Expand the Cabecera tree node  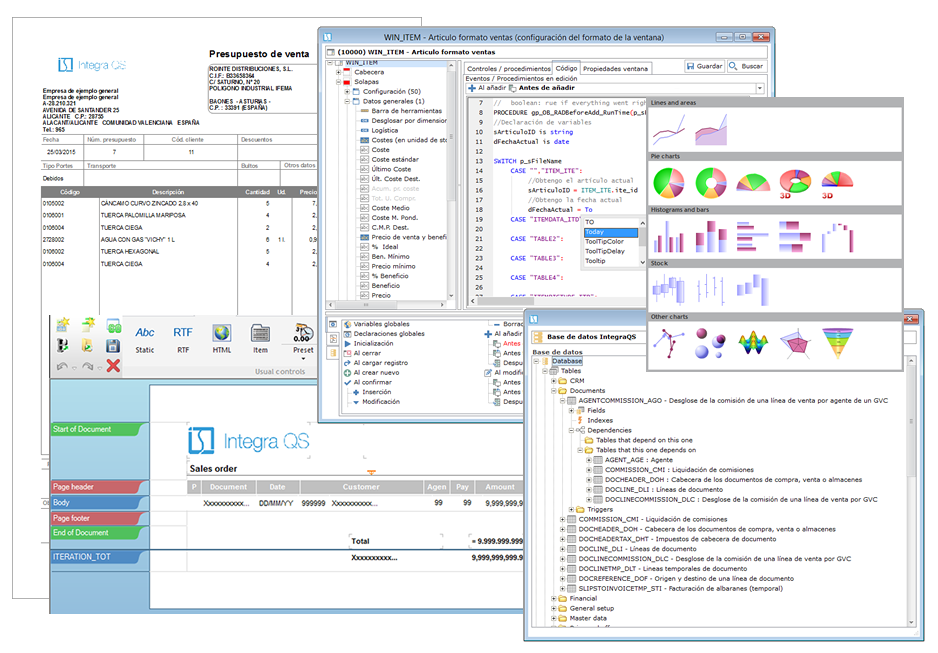[339, 72]
